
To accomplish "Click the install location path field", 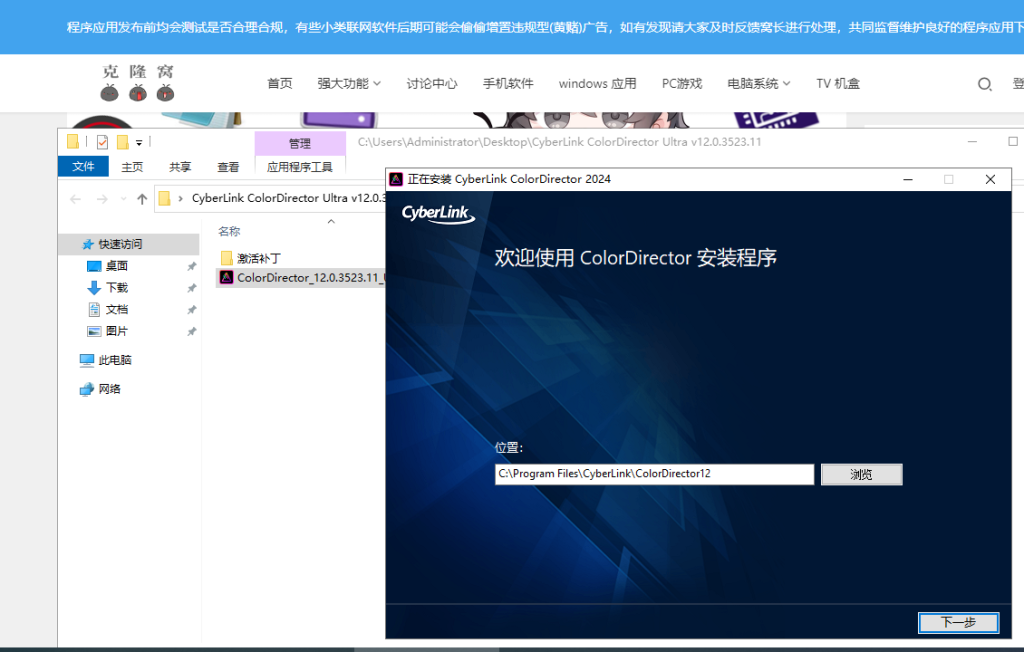I will pos(654,474).
